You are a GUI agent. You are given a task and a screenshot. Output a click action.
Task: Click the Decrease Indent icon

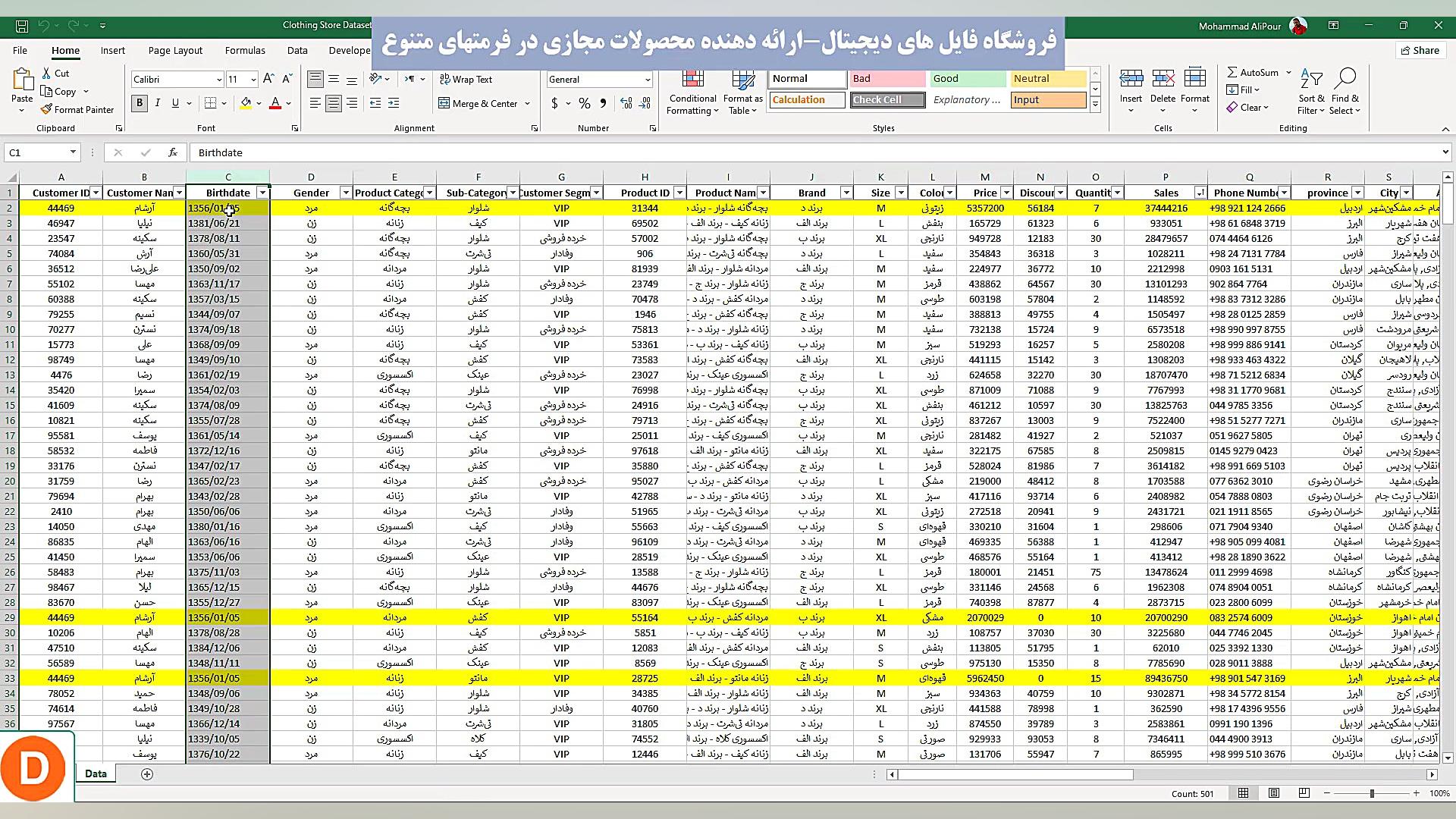pos(375,103)
